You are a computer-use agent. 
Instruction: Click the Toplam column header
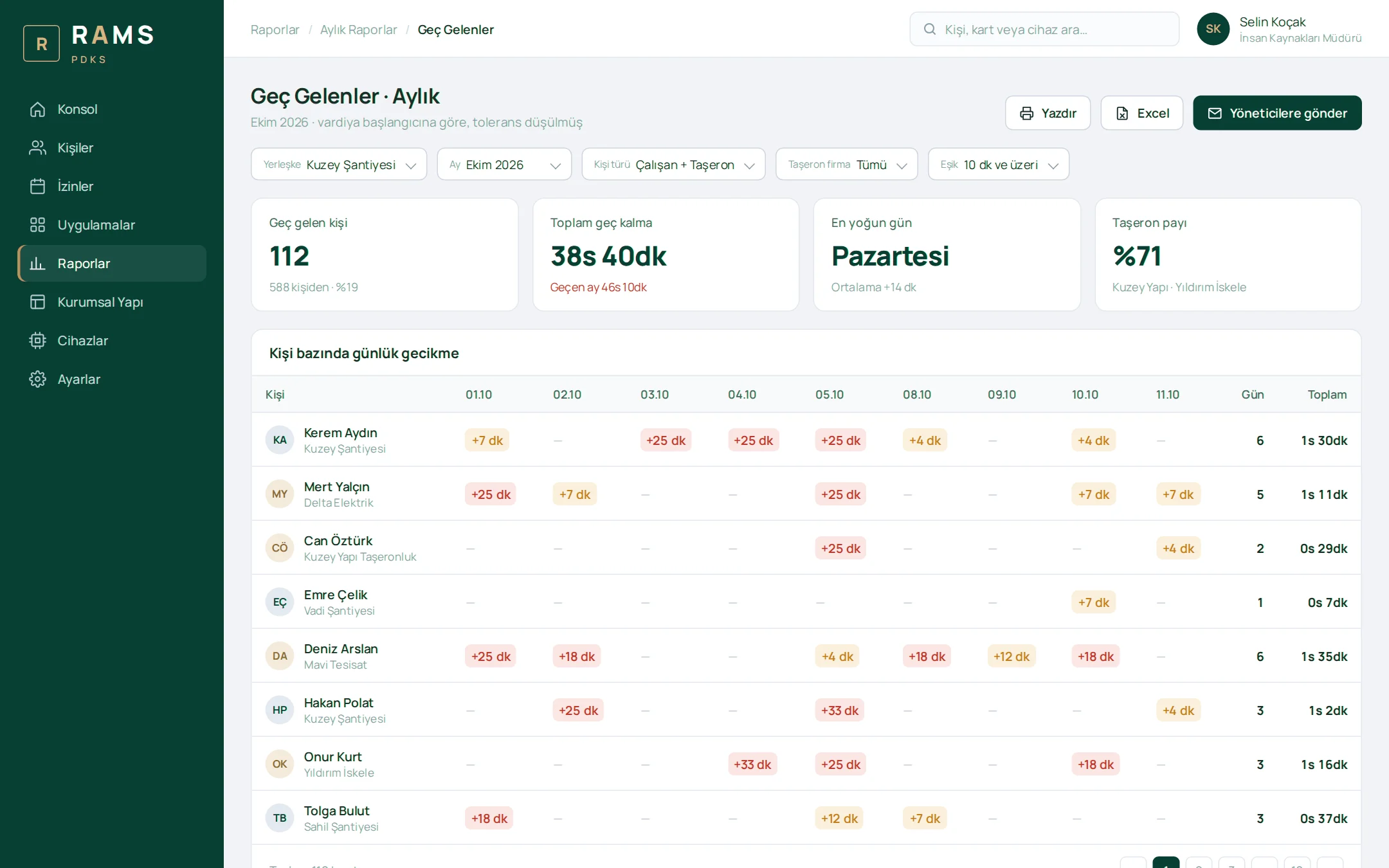pos(1327,395)
